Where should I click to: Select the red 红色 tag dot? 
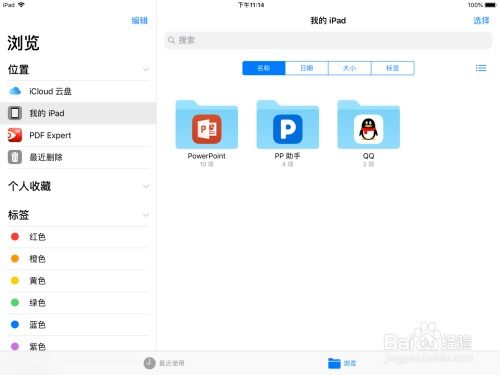pyautogui.click(x=15, y=236)
